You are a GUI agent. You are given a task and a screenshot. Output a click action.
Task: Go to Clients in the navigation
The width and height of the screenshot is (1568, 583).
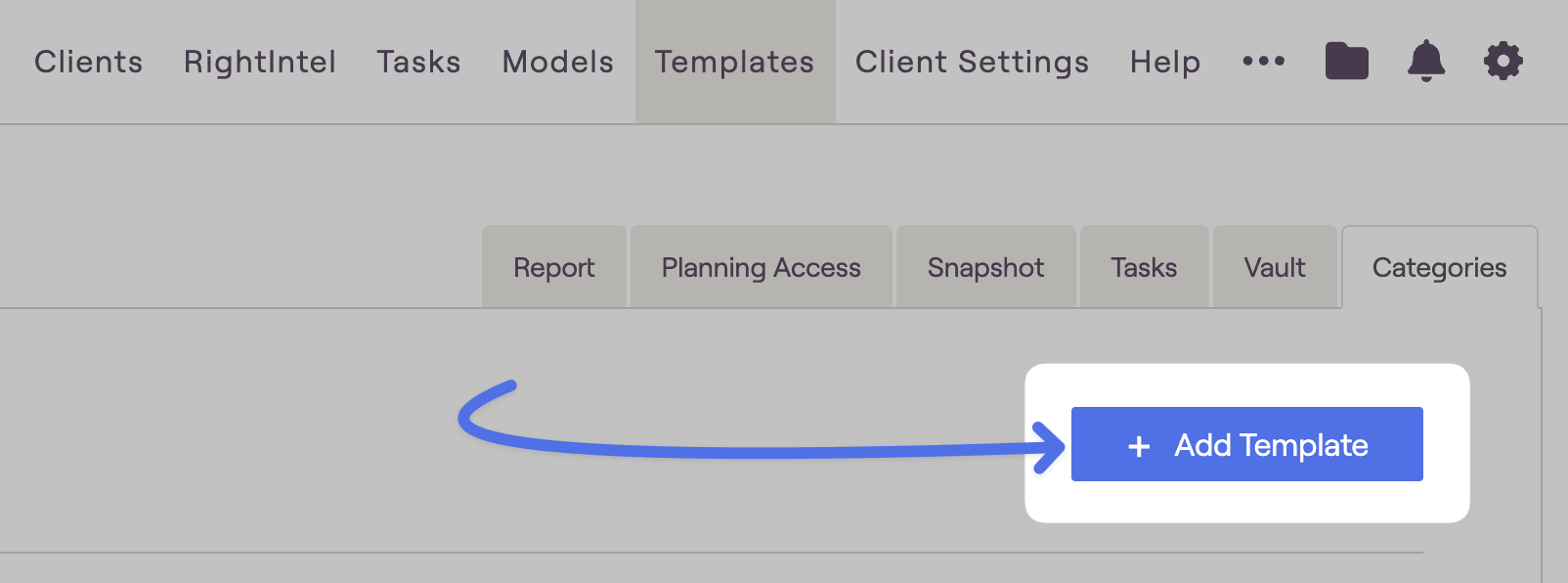pyautogui.click(x=89, y=62)
